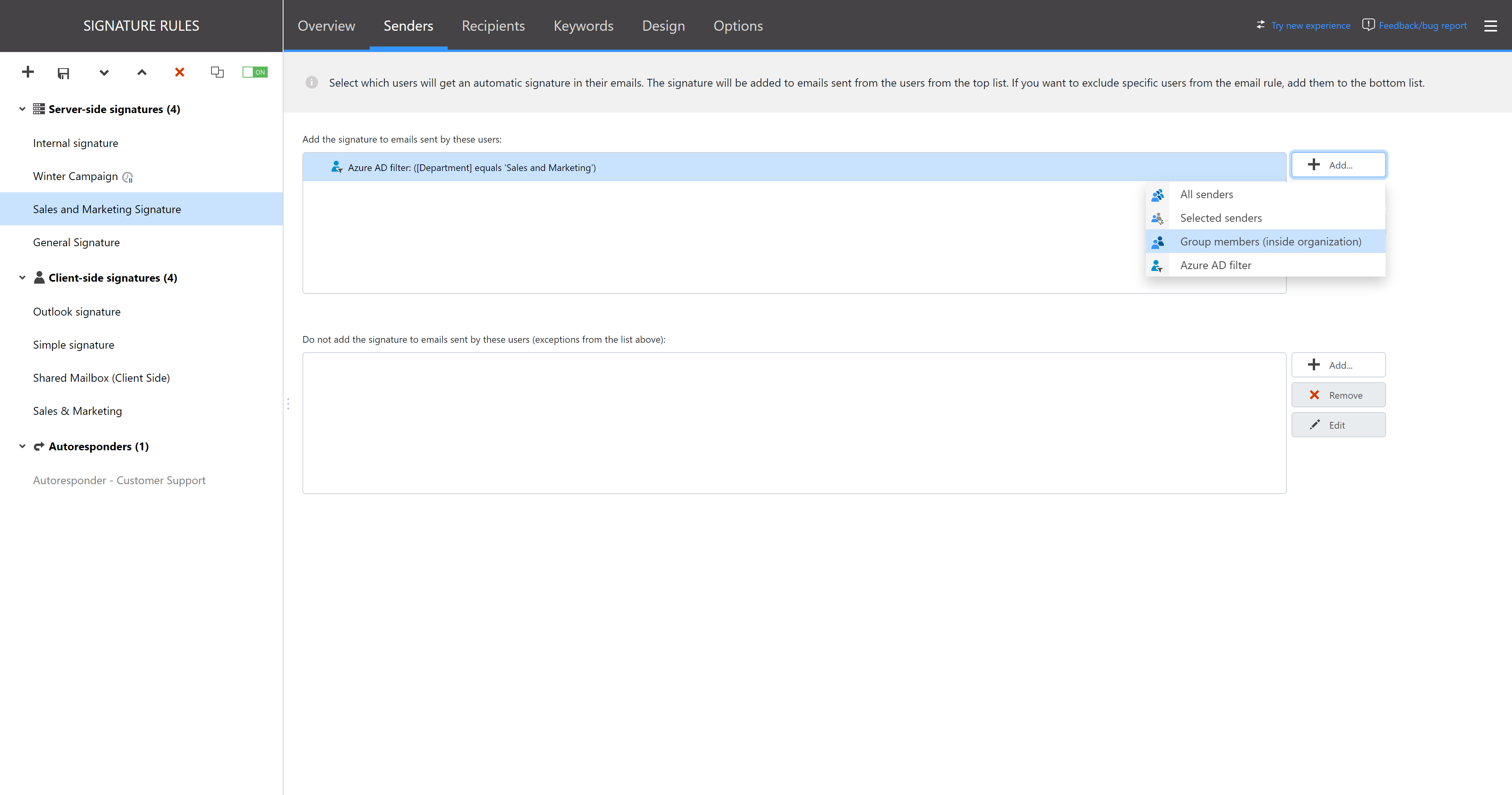Collapse the Server-side signatures section

tap(22, 109)
